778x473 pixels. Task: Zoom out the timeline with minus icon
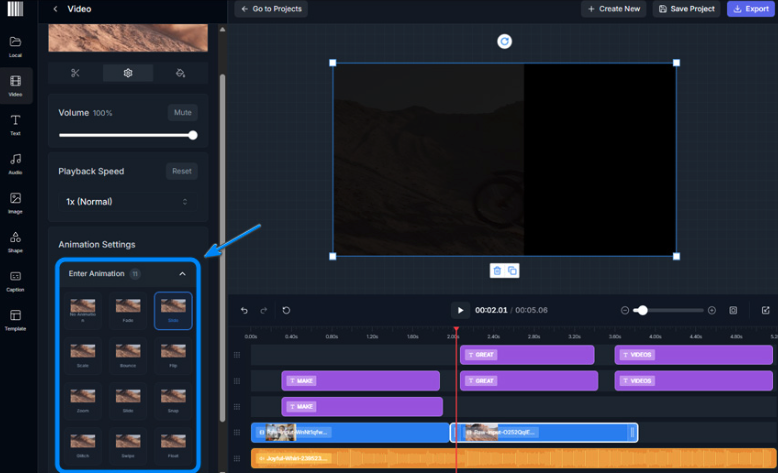(625, 310)
